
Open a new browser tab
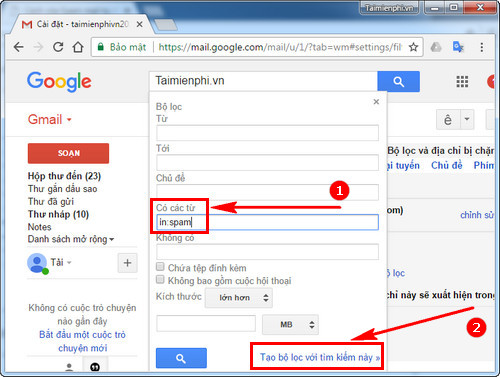pos(165,25)
